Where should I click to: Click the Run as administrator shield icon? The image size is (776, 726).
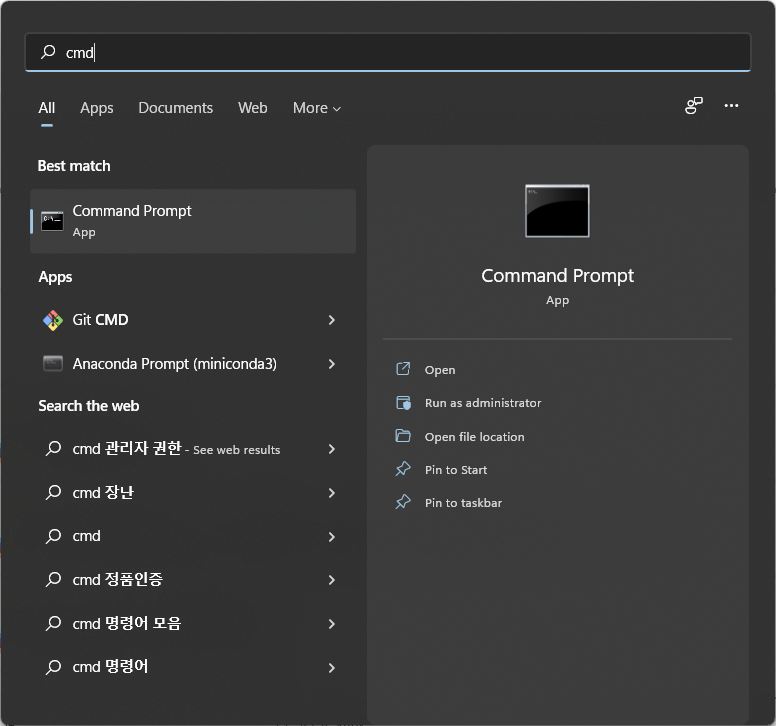coord(403,403)
